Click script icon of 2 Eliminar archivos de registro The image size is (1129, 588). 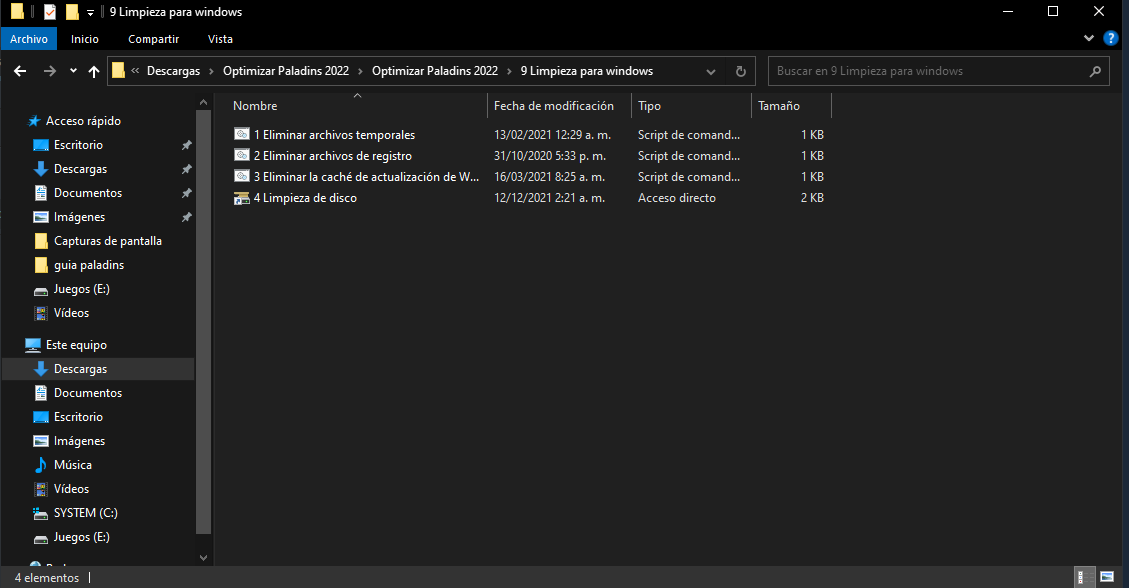click(x=242, y=155)
